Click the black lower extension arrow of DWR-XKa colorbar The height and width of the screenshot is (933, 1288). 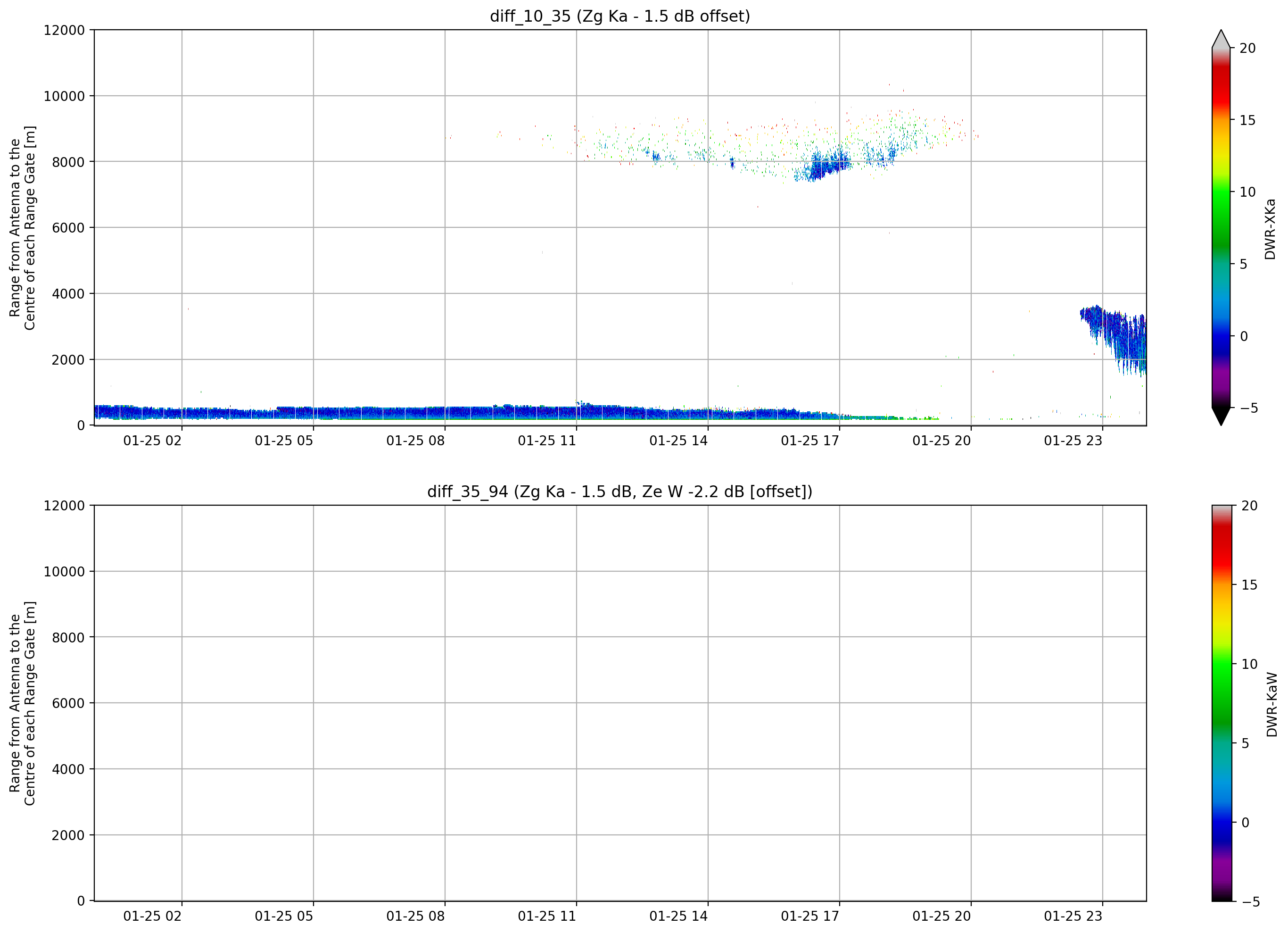click(1221, 416)
